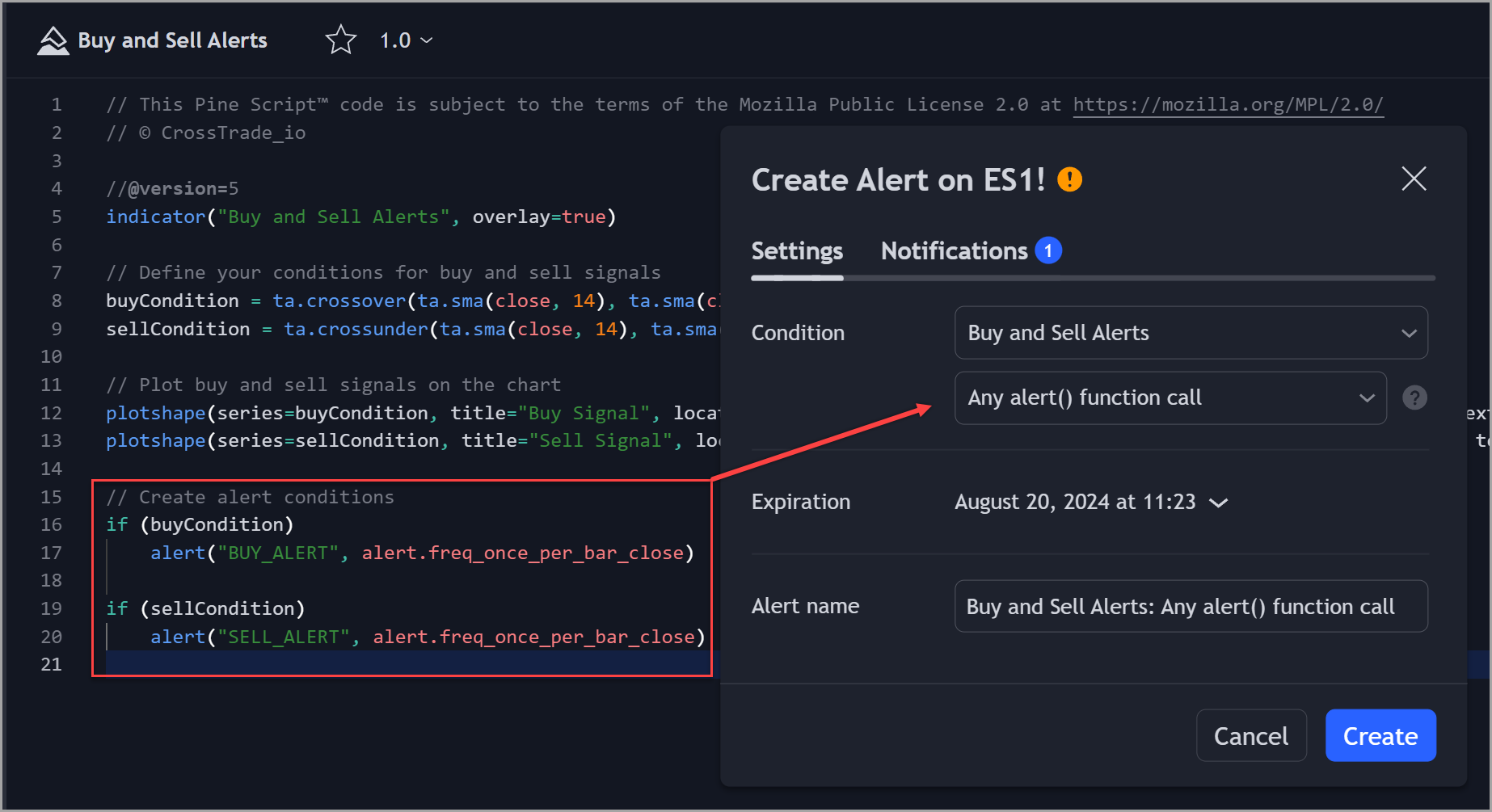1492x812 pixels.
Task: Click the BUY_ALERT string on line 17
Action: 280,553
